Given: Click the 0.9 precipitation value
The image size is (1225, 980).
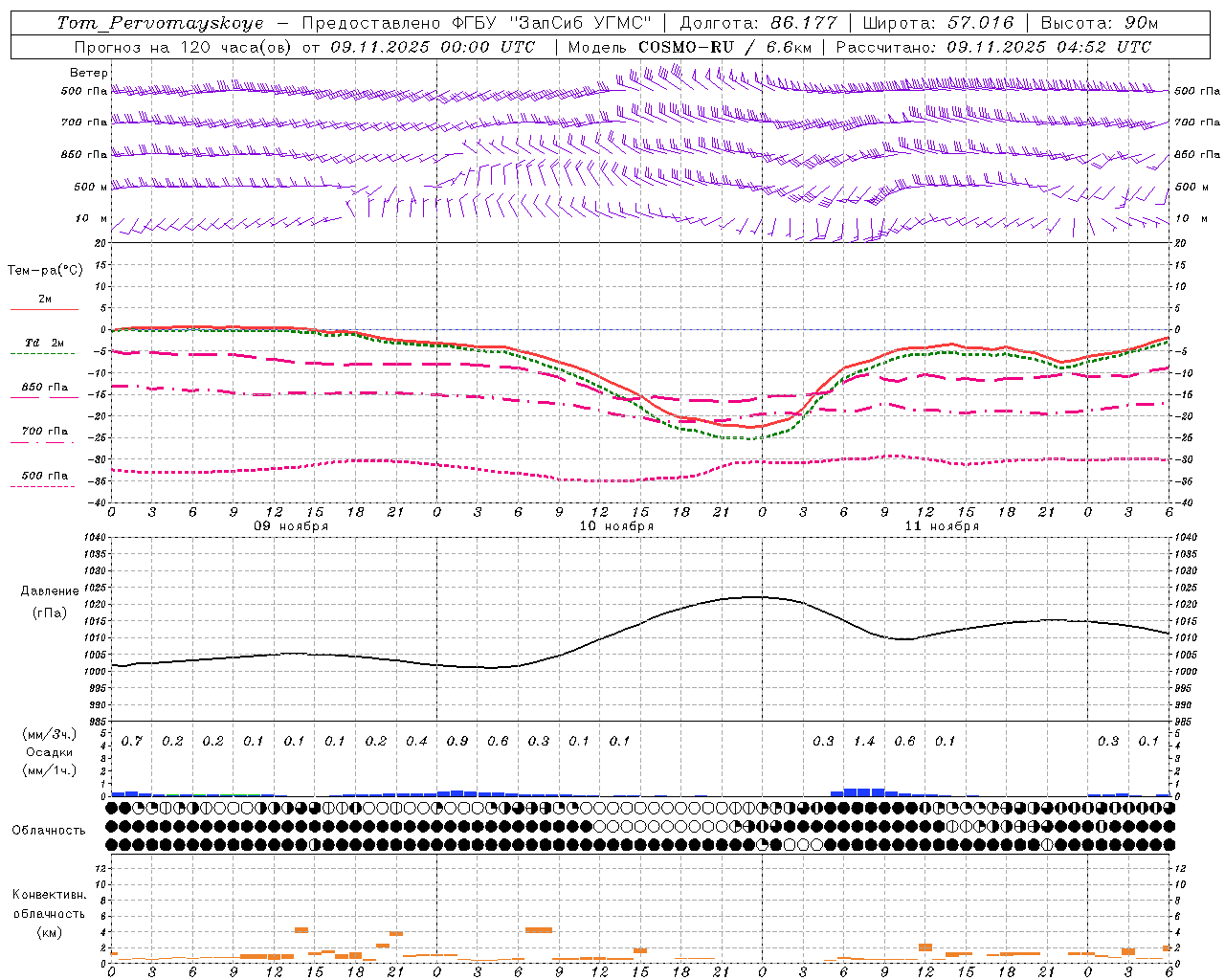Looking at the screenshot, I should pyautogui.click(x=457, y=742).
